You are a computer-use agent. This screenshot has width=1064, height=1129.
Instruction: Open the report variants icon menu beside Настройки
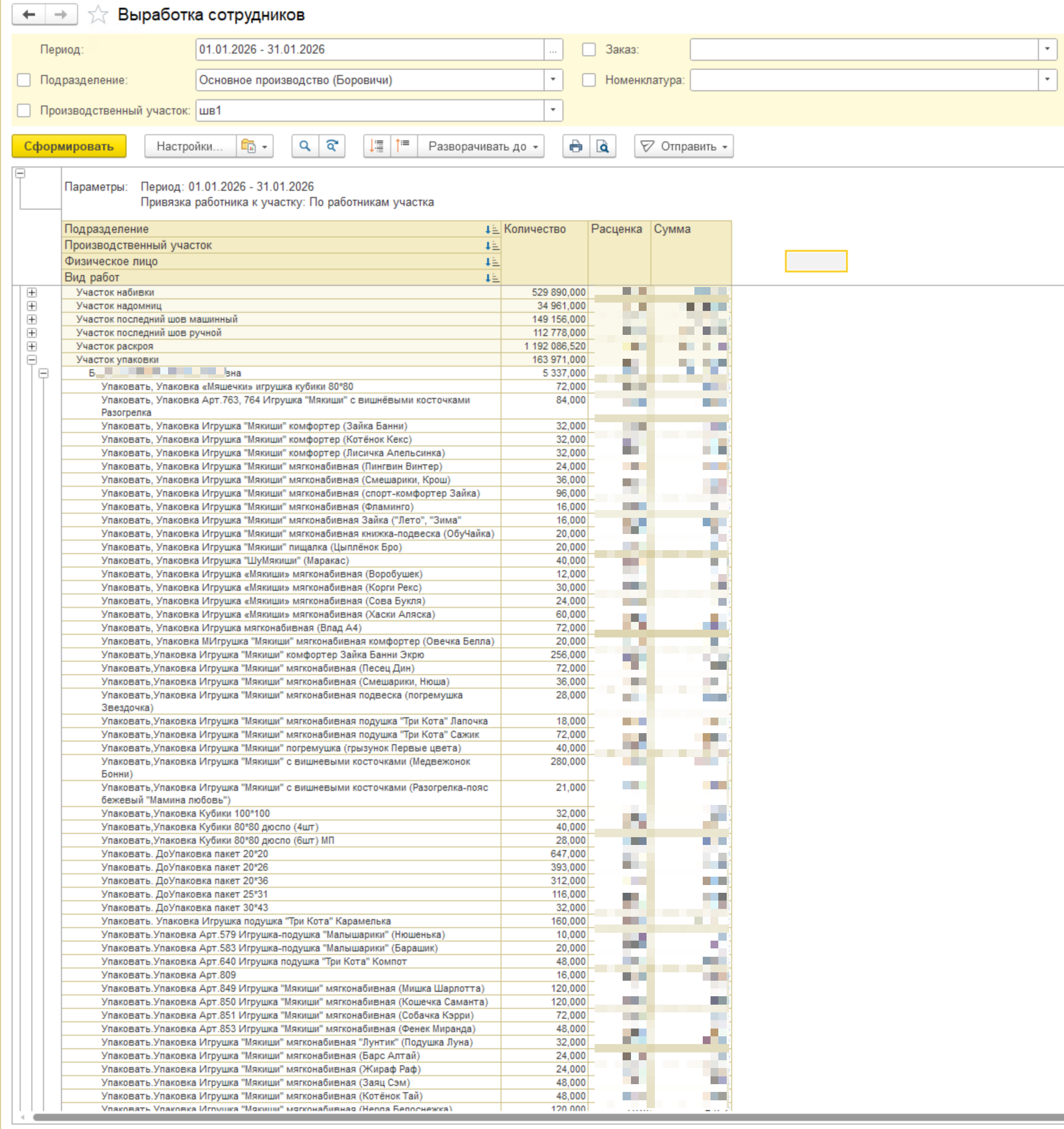pyautogui.click(x=255, y=147)
